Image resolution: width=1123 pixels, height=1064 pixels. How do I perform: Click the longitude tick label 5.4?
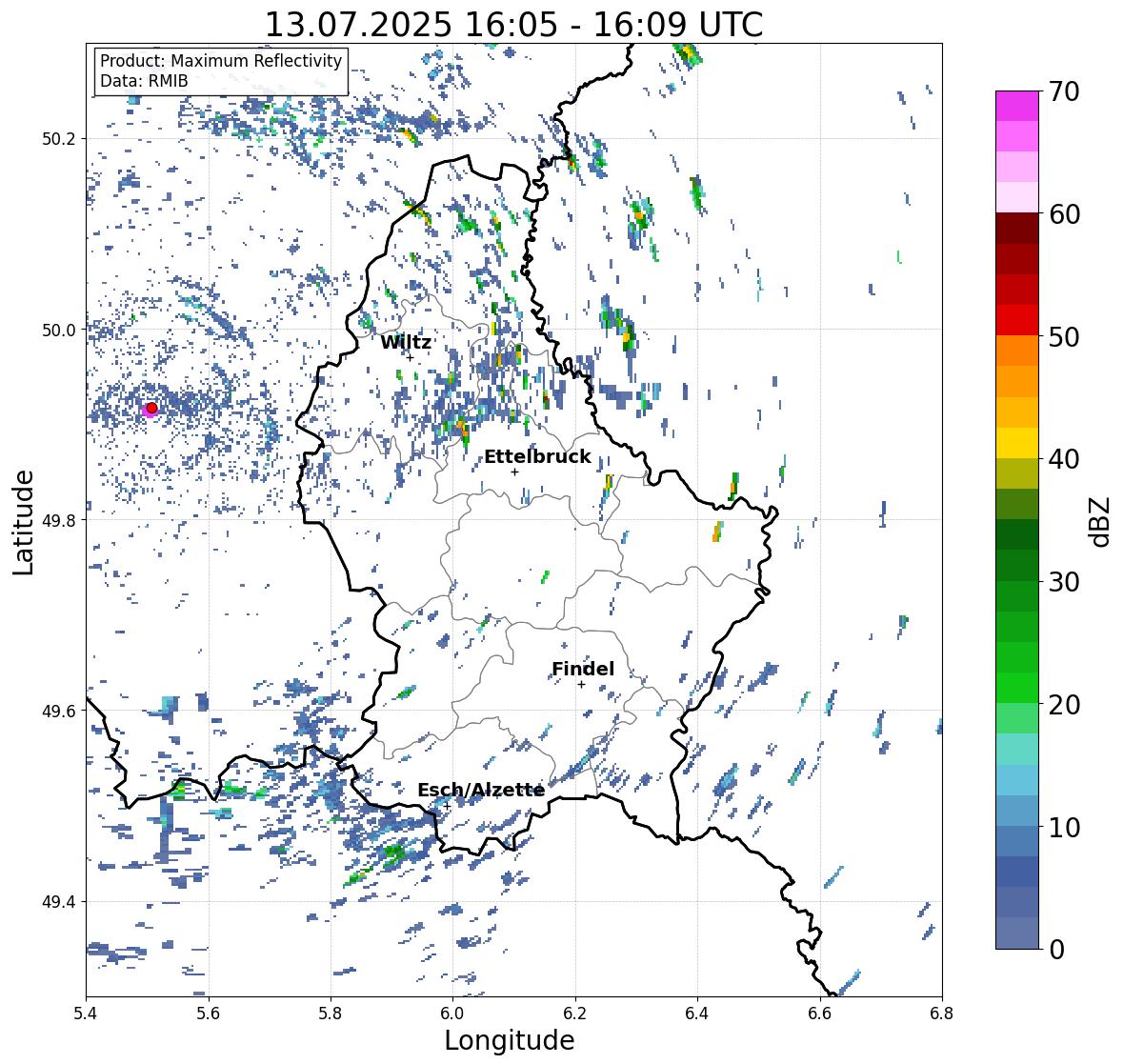pyautogui.click(x=86, y=1014)
